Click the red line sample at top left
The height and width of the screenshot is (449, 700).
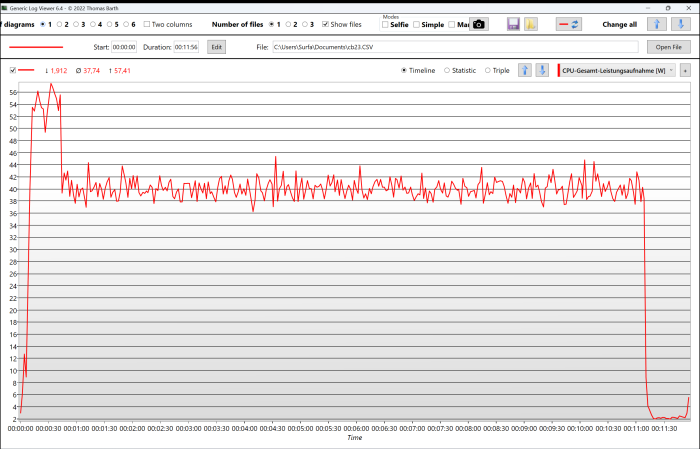(36, 47)
